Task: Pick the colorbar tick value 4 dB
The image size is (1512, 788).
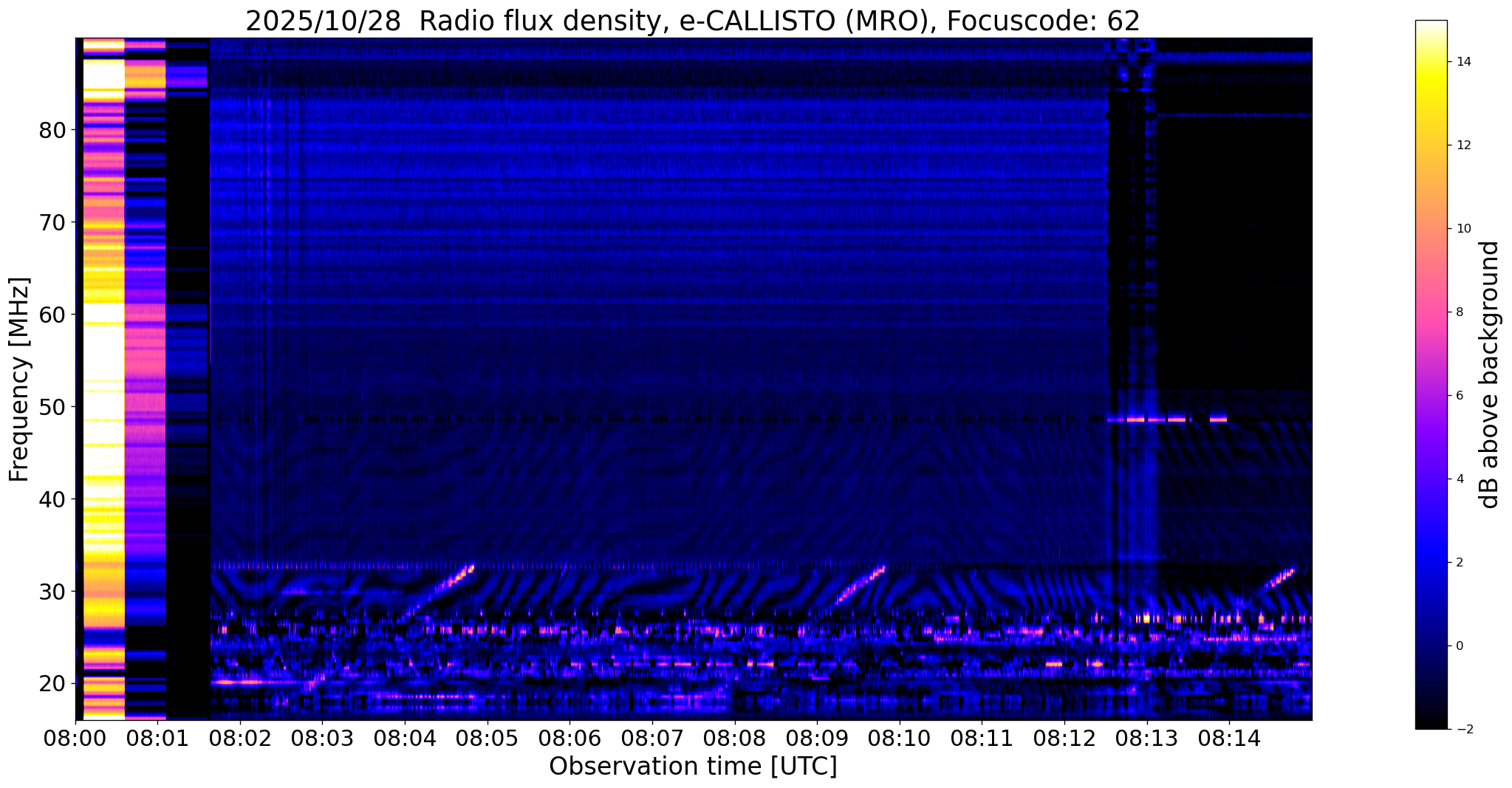Action: click(x=1459, y=479)
